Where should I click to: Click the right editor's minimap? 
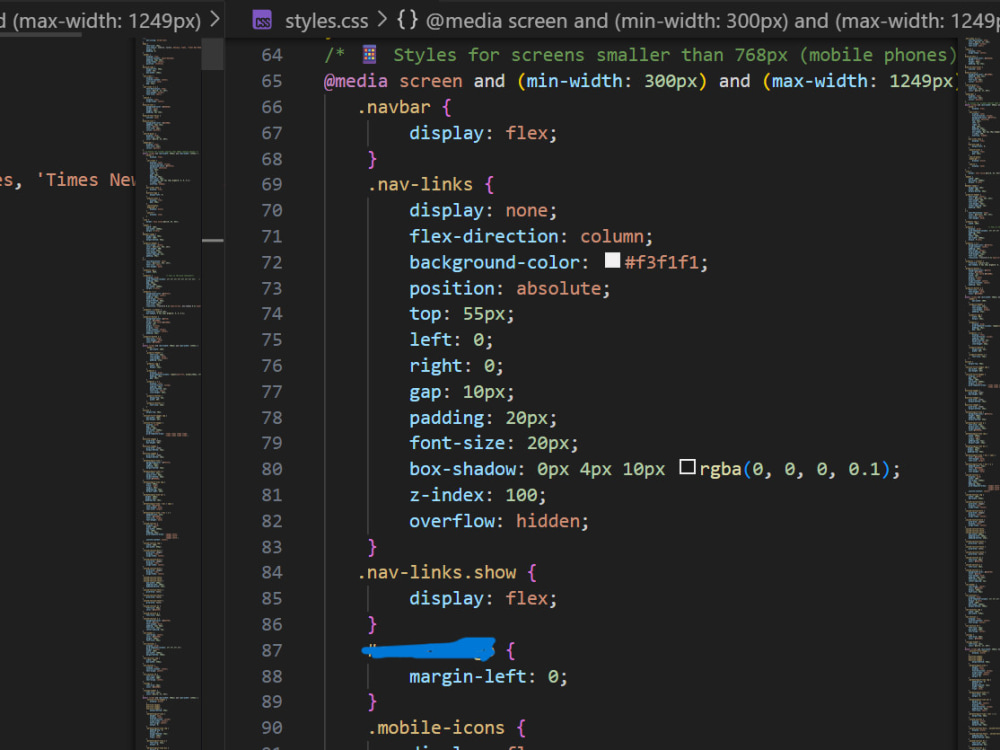coord(982,393)
